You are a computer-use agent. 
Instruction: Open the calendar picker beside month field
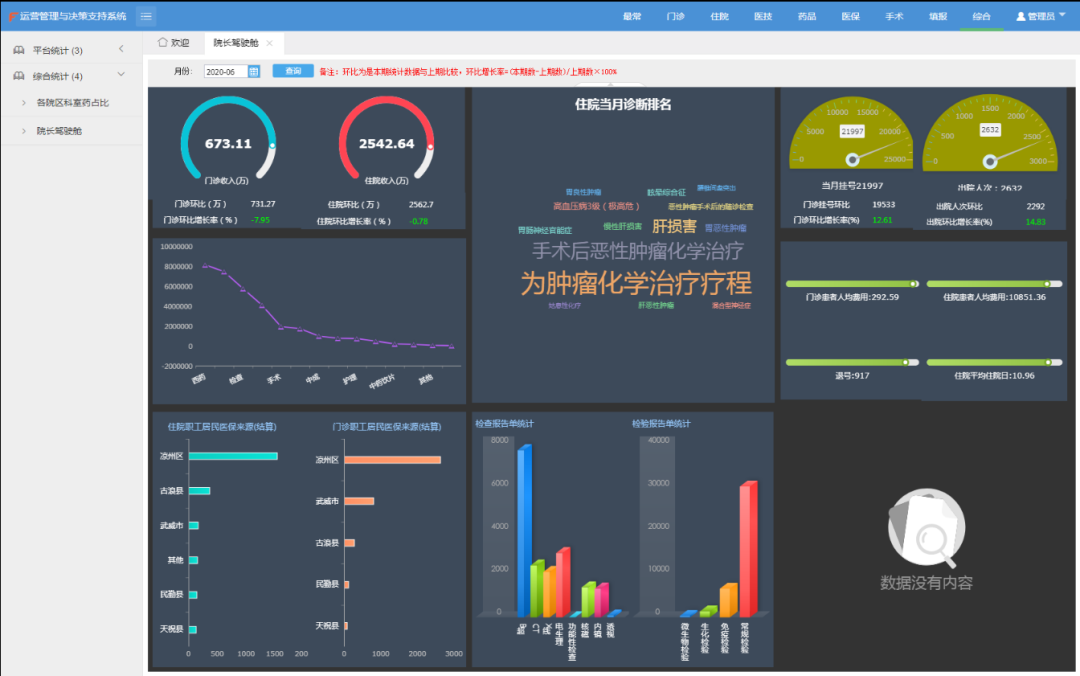click(253, 72)
